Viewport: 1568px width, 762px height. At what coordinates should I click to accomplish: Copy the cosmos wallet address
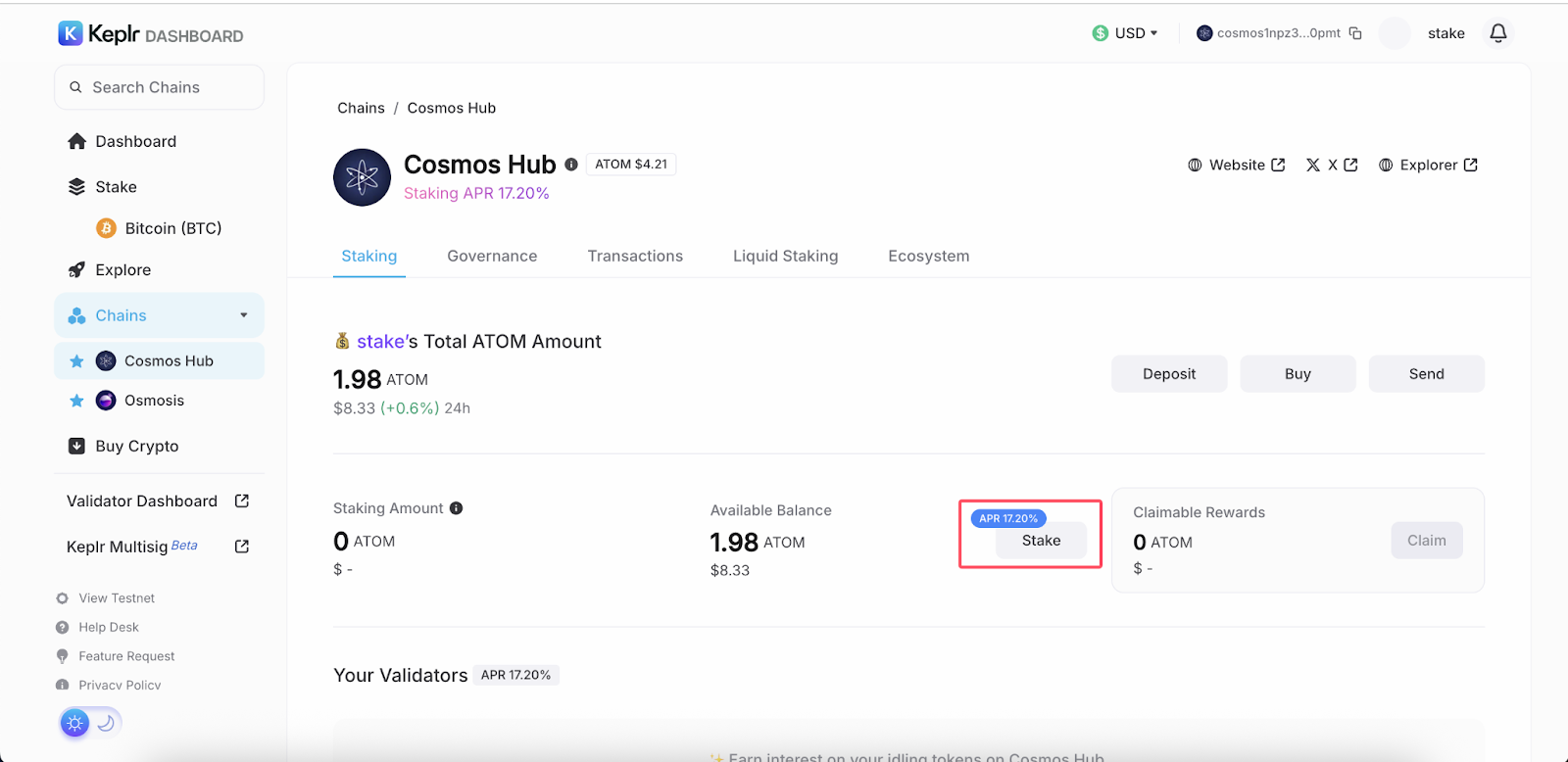(1355, 33)
